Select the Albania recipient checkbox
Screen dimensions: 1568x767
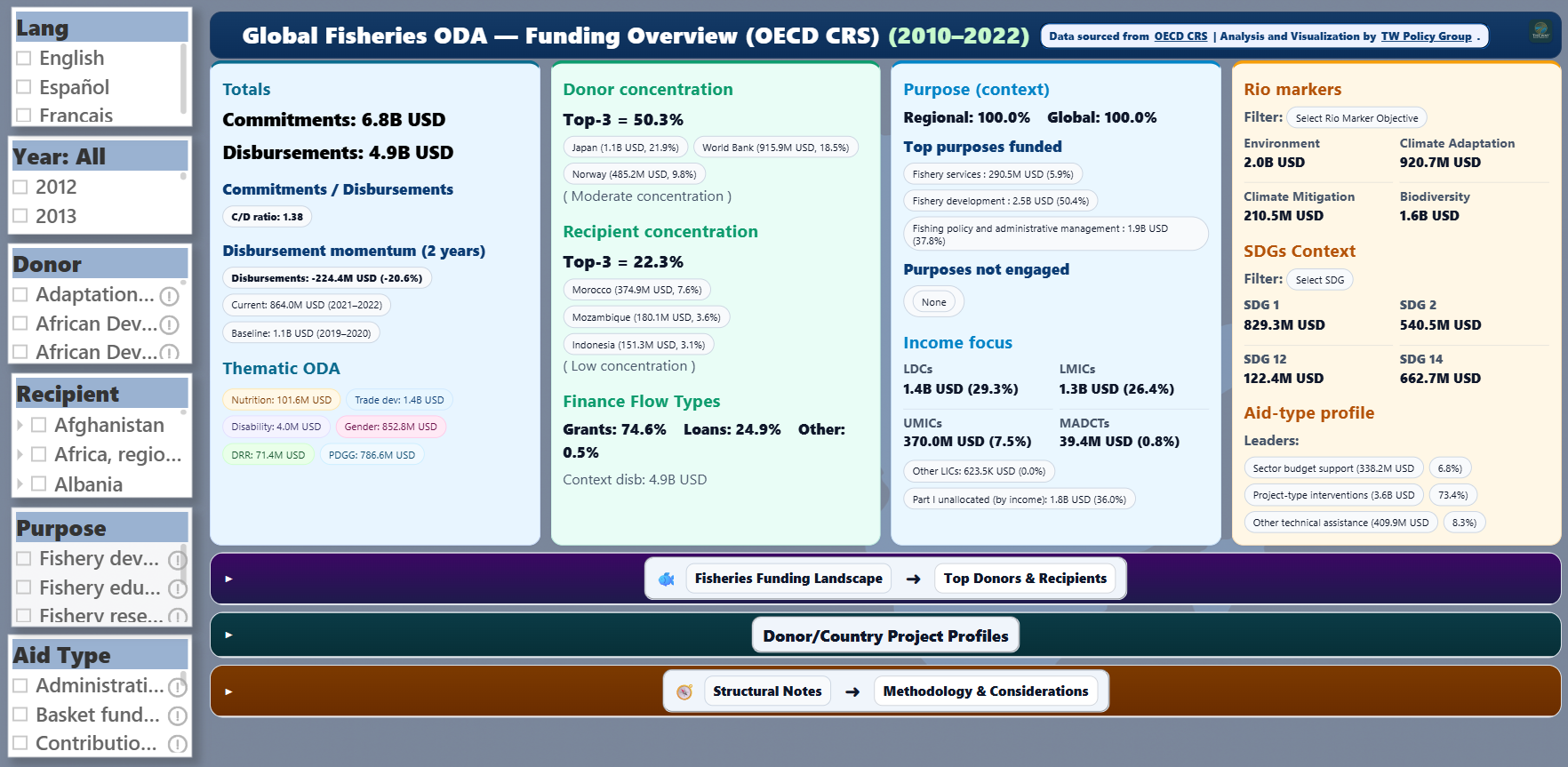(x=39, y=484)
